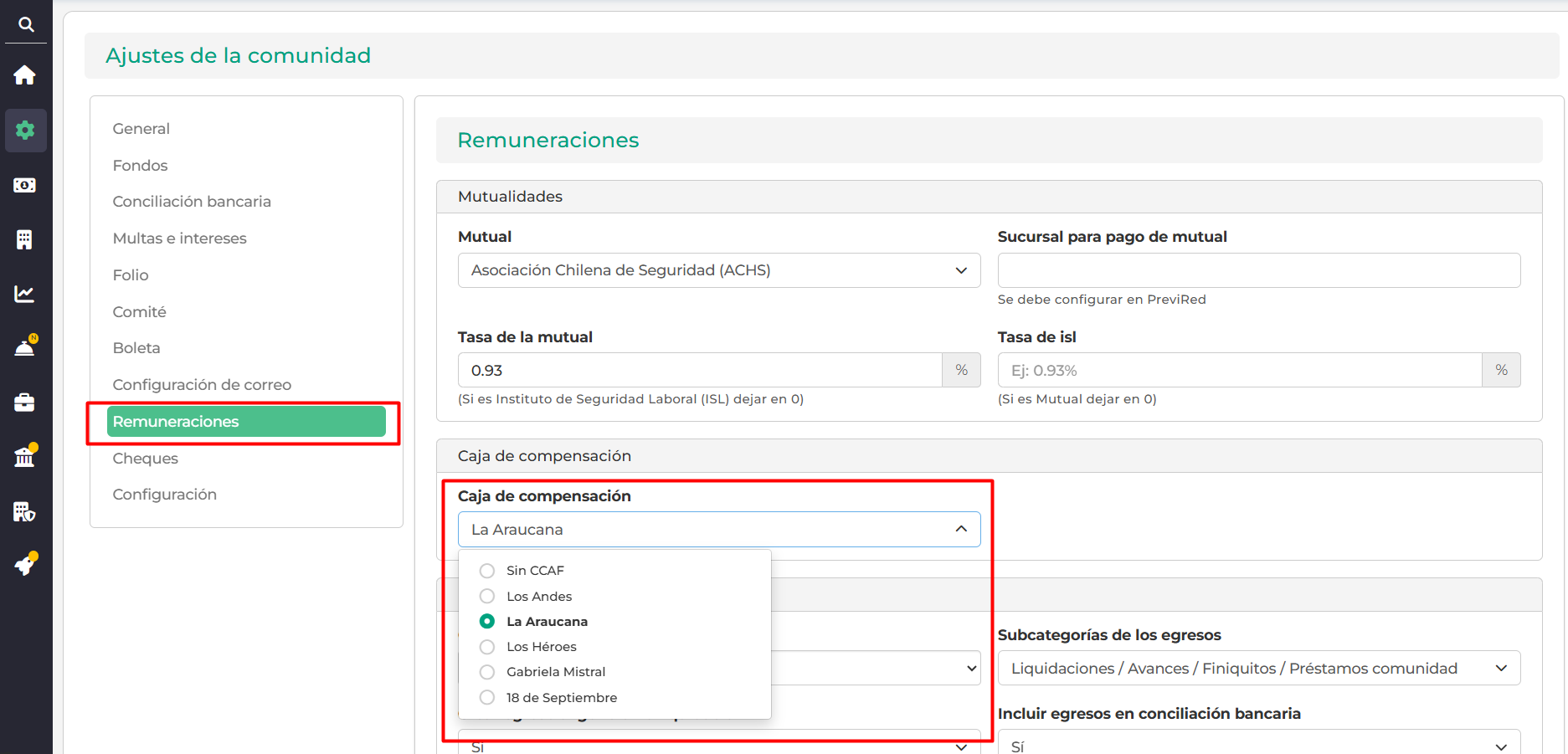
Task: Choose Los Andes radio option
Action: coord(487,597)
